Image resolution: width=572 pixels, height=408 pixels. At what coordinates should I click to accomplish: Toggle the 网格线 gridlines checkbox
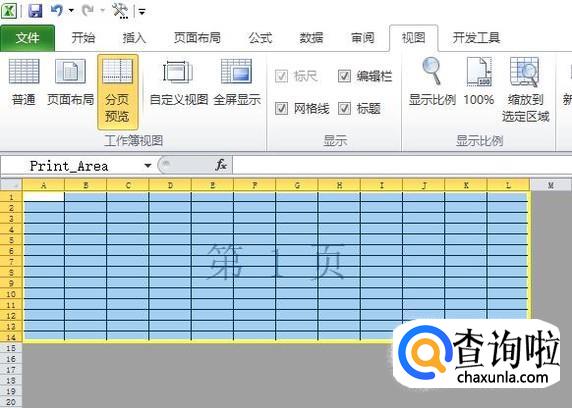(281, 108)
